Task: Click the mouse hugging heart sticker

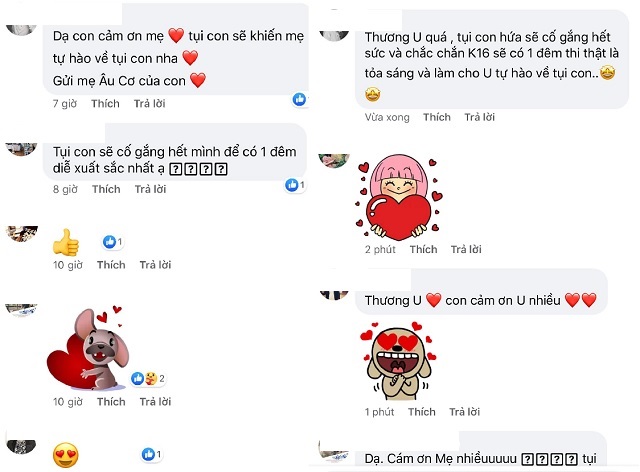Action: pos(89,348)
